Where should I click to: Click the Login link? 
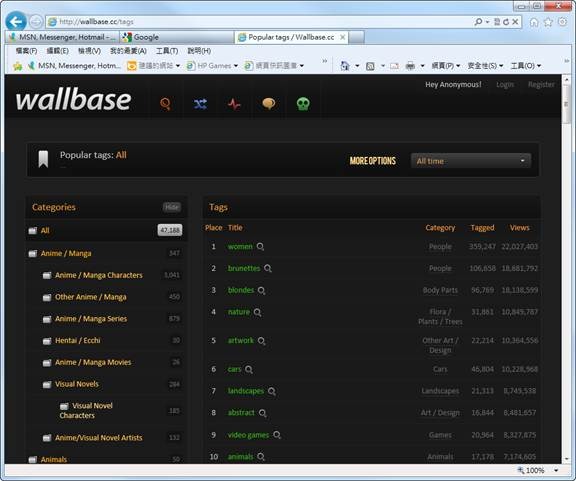pos(505,85)
